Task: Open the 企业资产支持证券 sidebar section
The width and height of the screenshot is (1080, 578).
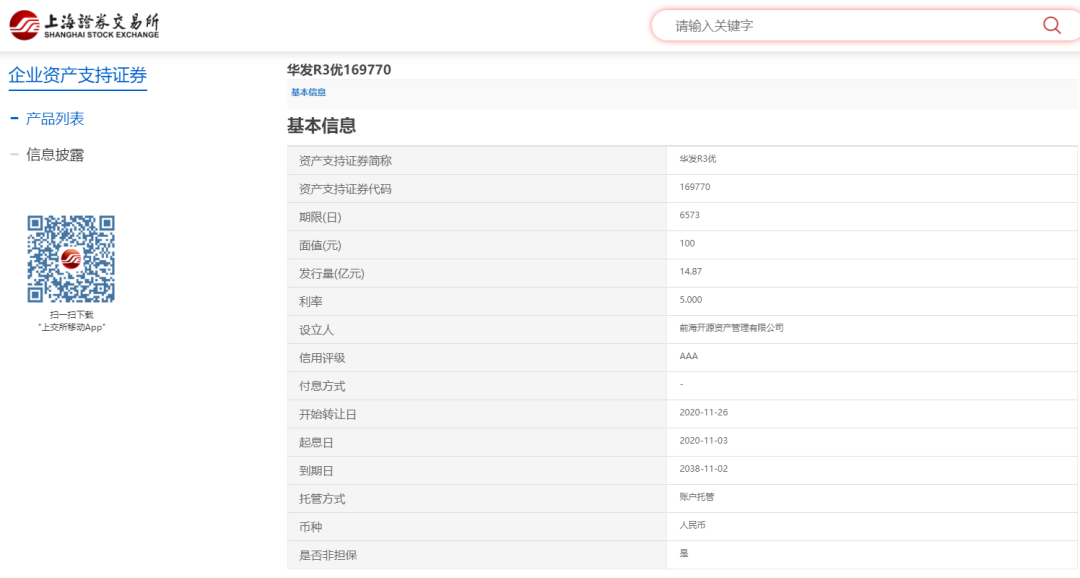Action: coord(77,73)
